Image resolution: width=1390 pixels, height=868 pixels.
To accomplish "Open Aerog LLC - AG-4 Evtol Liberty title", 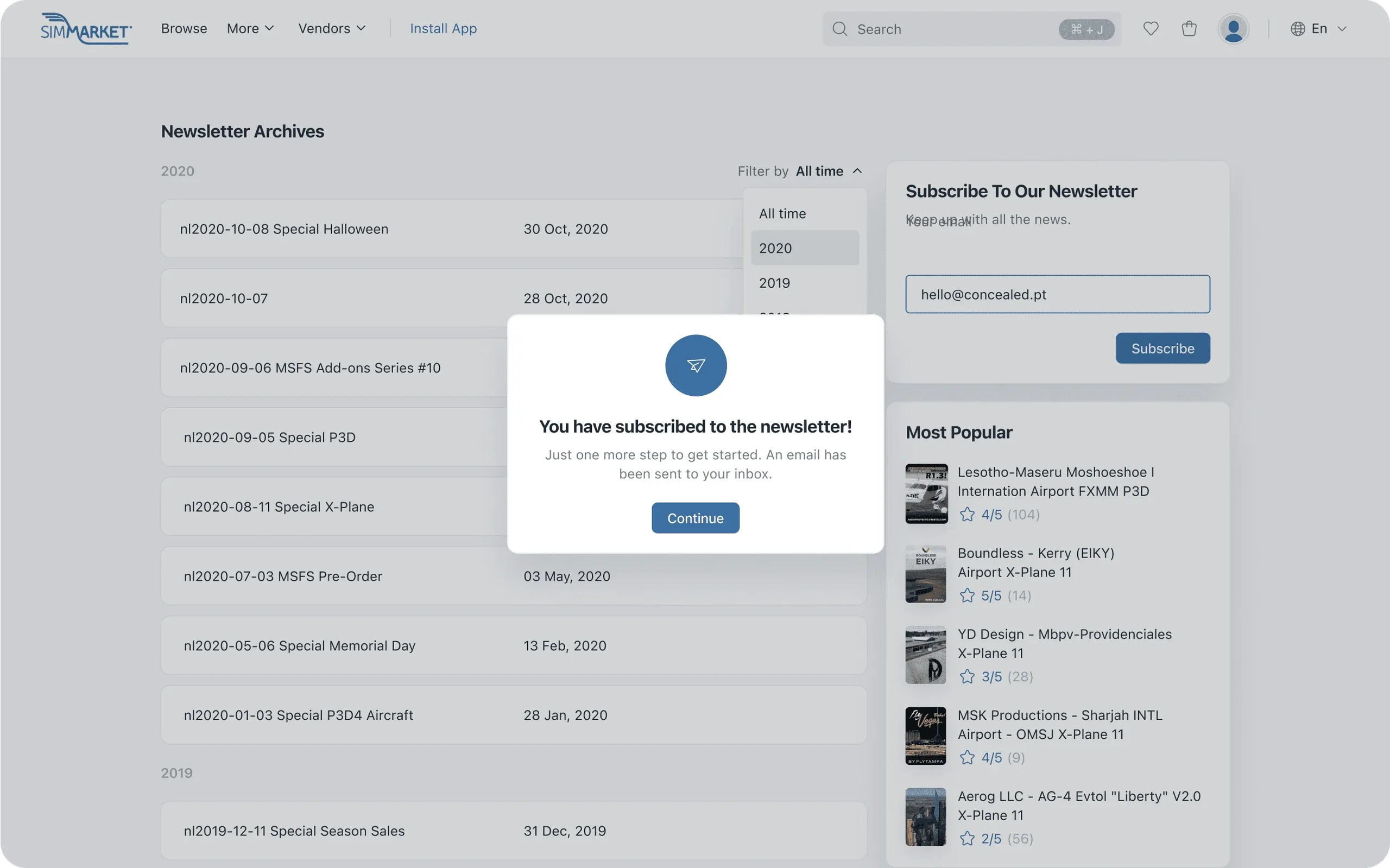I will coord(1079,805).
